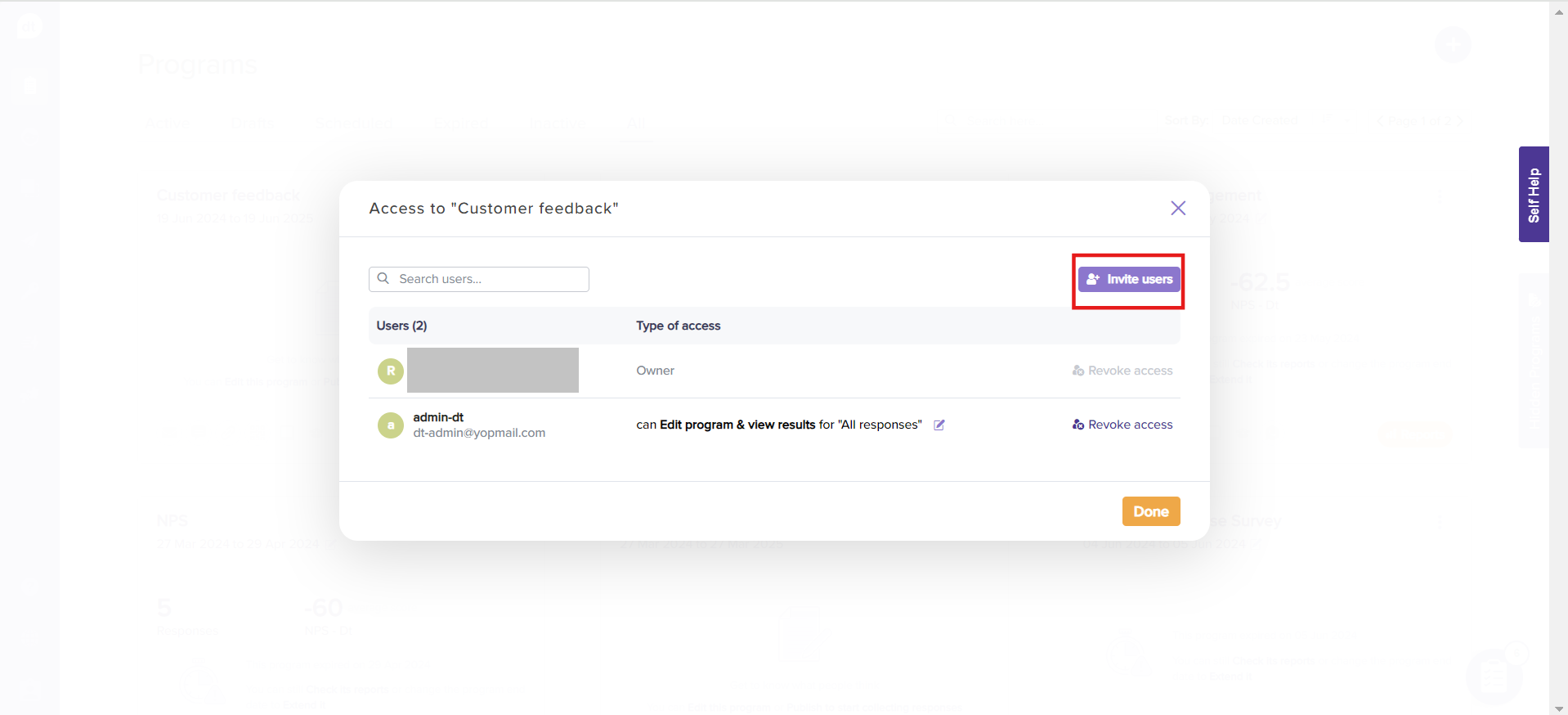
Task: Open the Self Help side panel
Action: 1533,194
